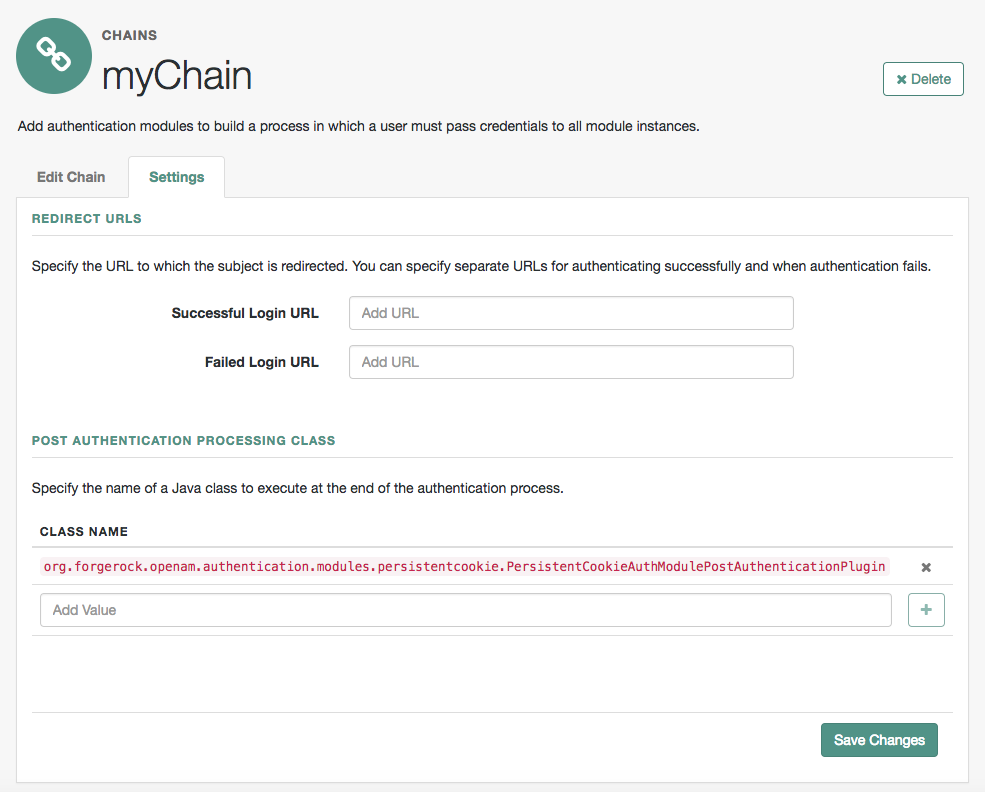985x792 pixels.
Task: Click the CLASS NAME column header
Action: click(84, 531)
